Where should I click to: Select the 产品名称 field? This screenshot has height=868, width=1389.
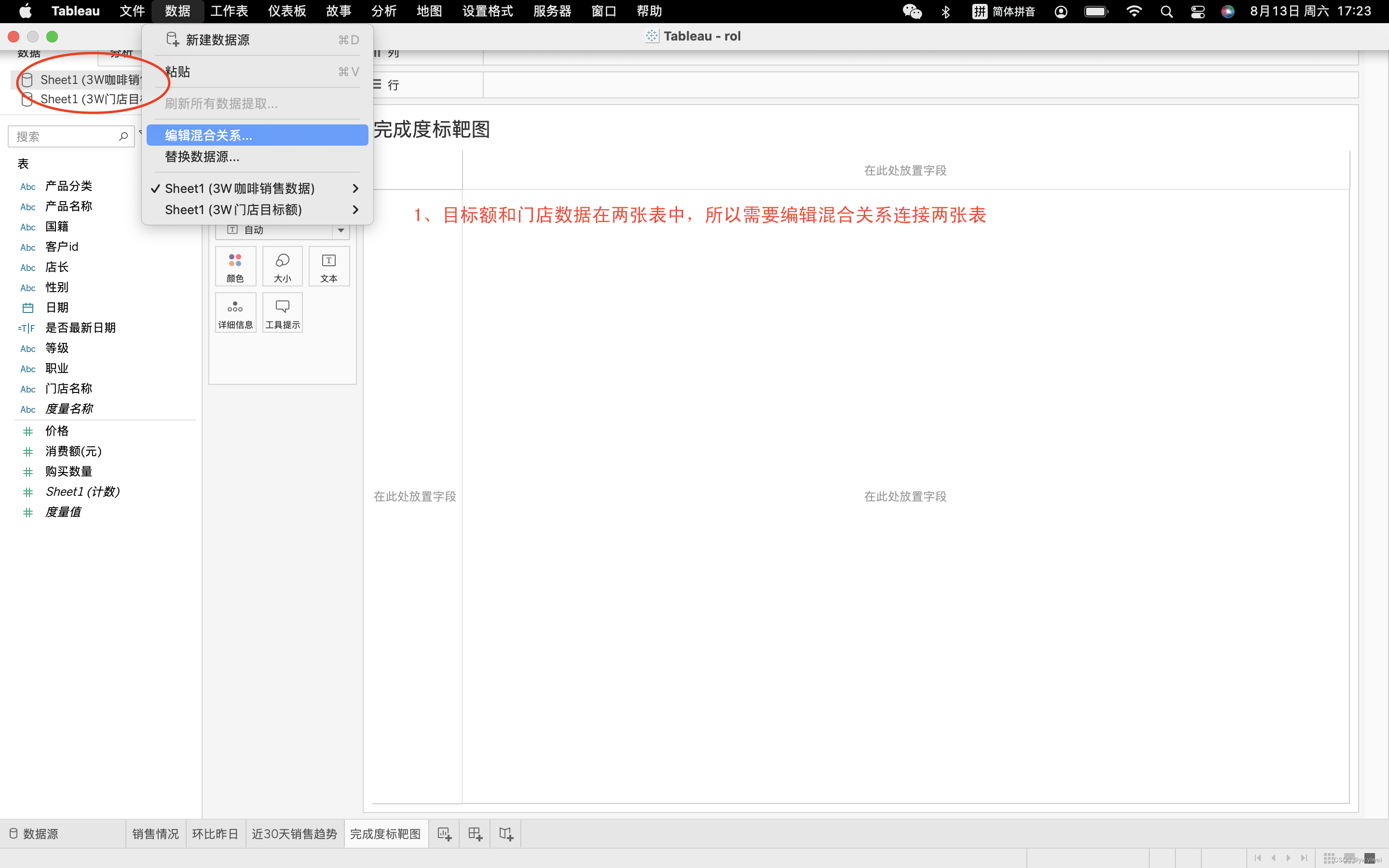(69, 206)
